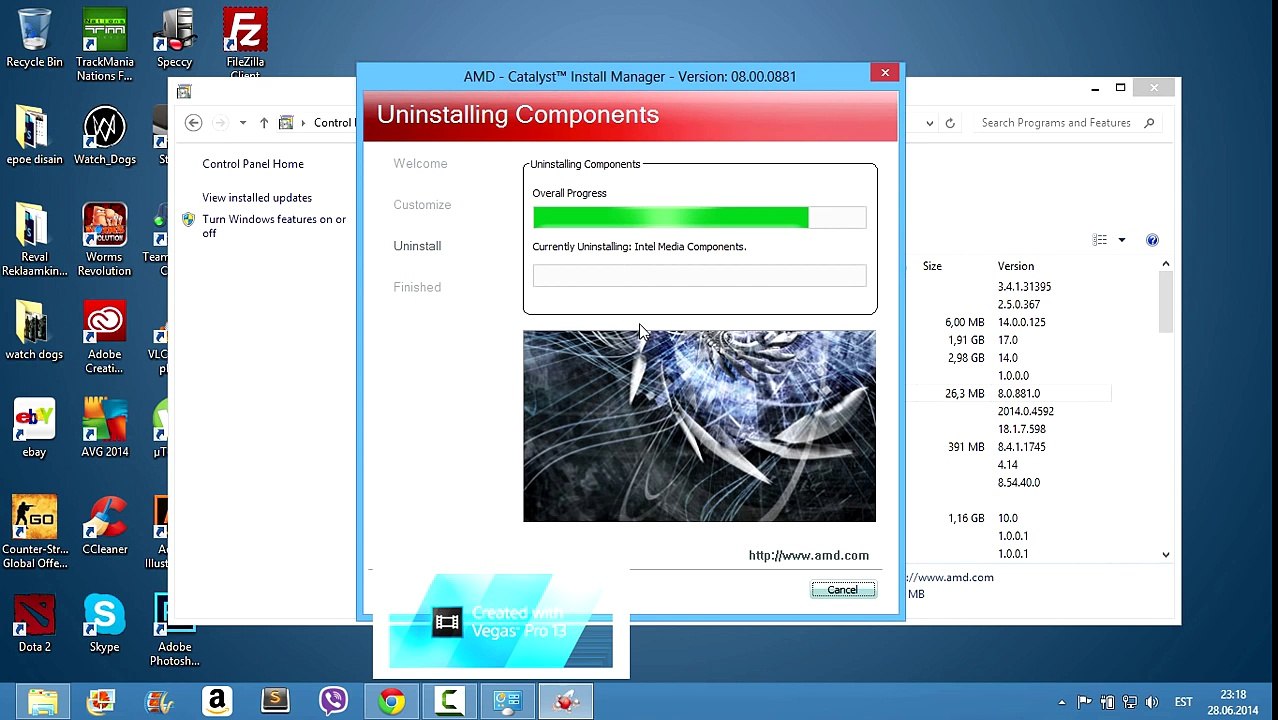Switch to Control Panel taskbar item
Screen dimensions: 1278x720
(x=507, y=701)
